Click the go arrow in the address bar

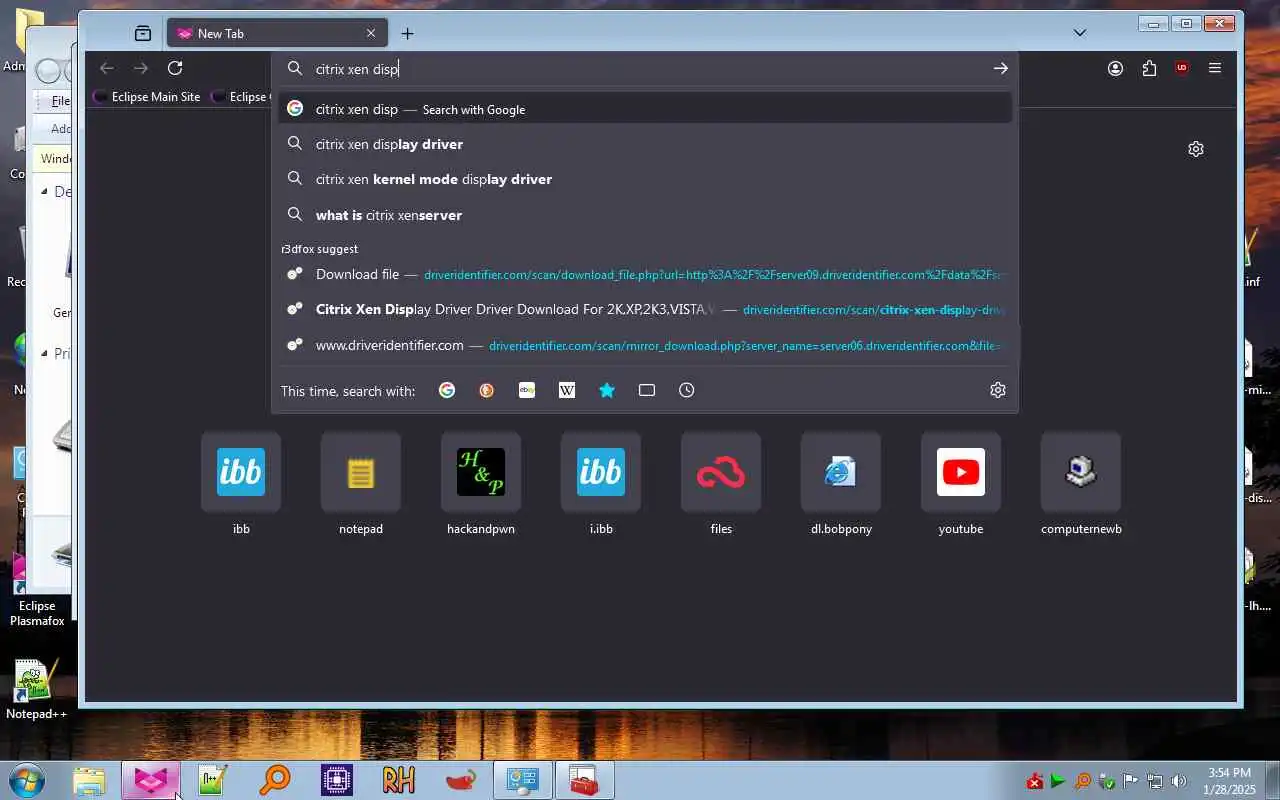1000,68
